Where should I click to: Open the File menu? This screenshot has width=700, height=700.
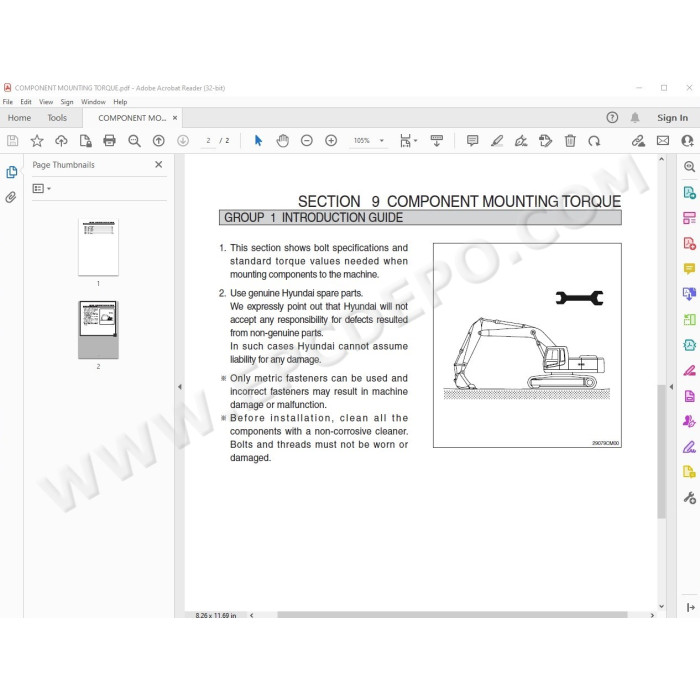click(8, 102)
